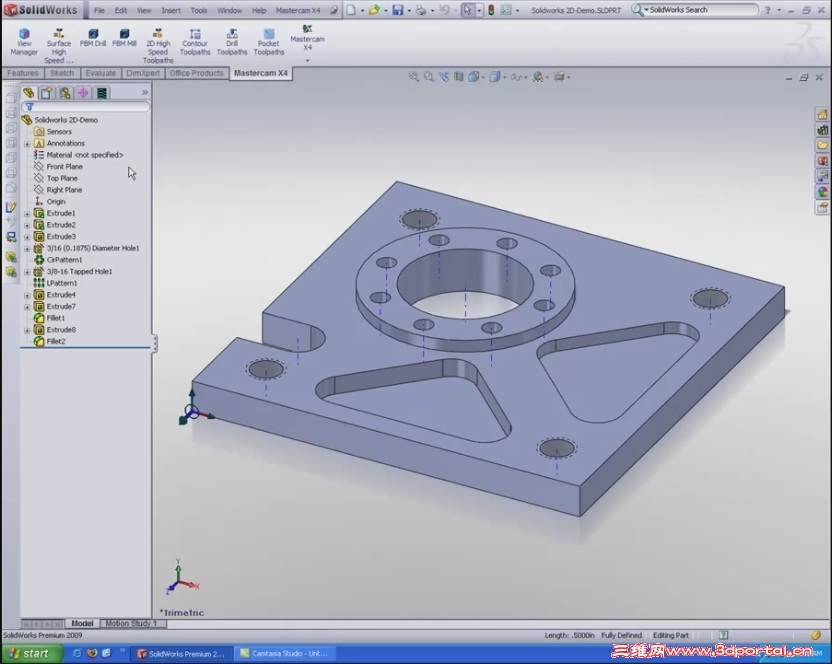
Task: Open DimXpertManager tab icon
Action: (x=83, y=93)
